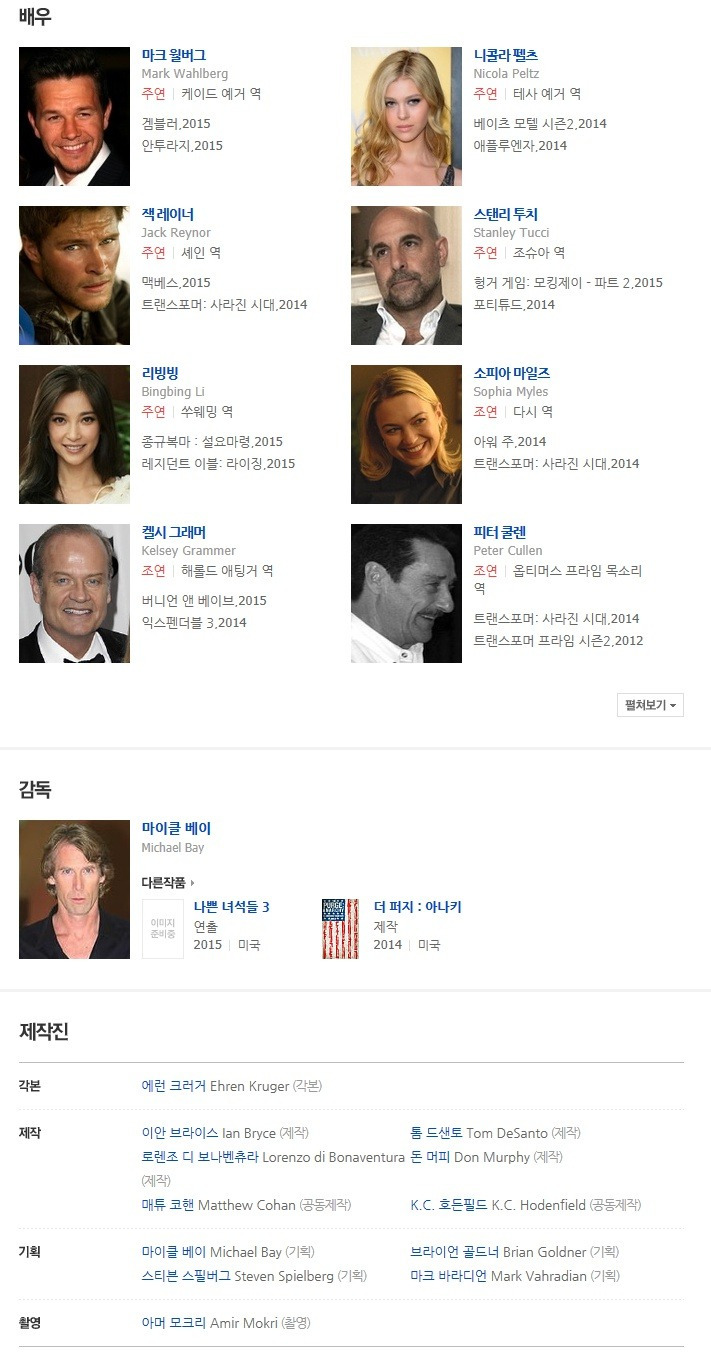The image size is (711, 1353).
Task: Open Sophia Myles's portrait image
Action: point(406,434)
